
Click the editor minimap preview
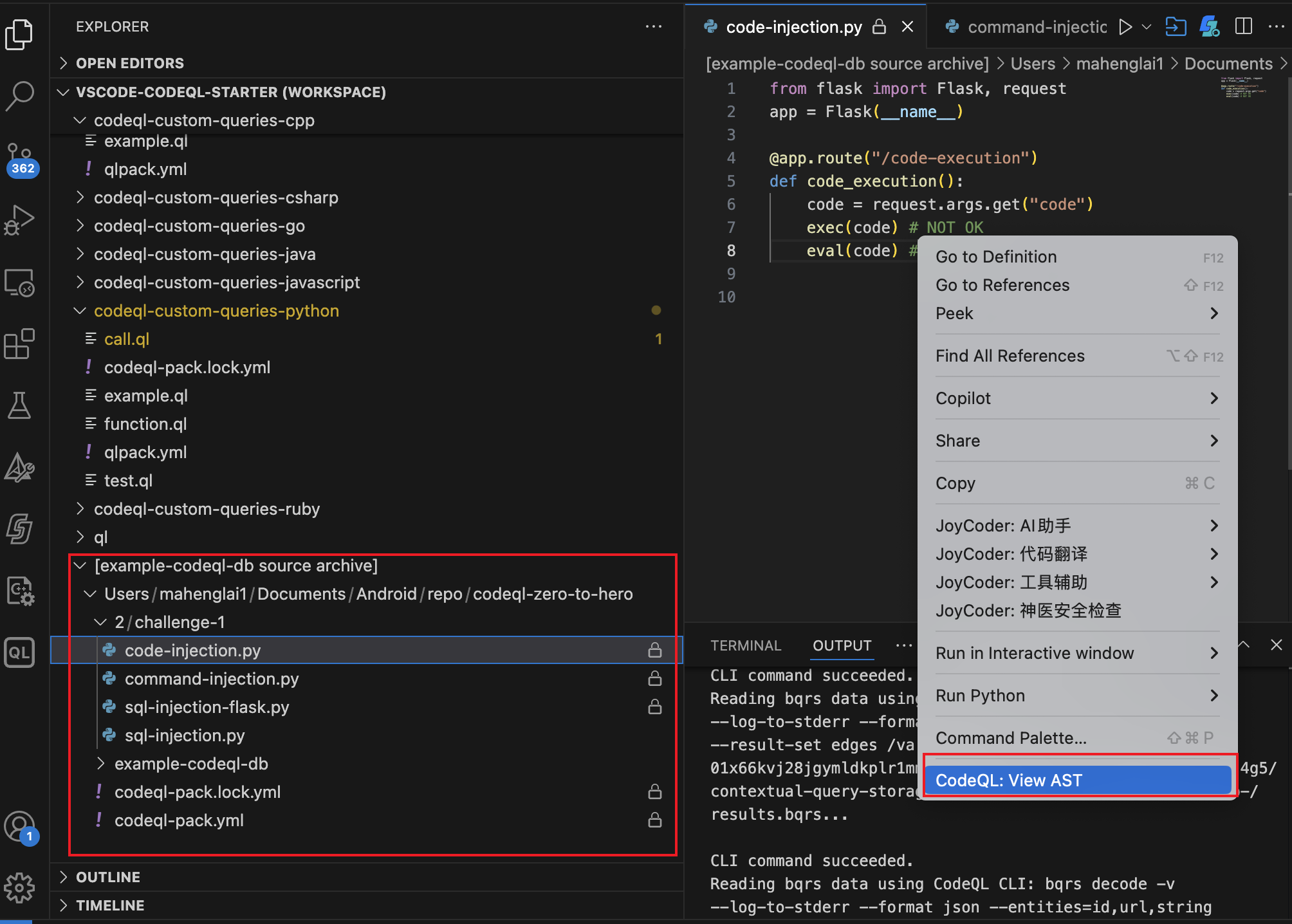click(1243, 88)
